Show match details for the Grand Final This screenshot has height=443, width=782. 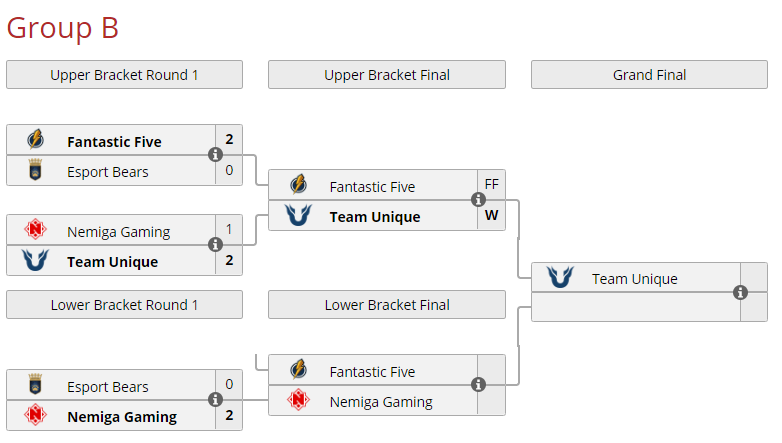740,292
